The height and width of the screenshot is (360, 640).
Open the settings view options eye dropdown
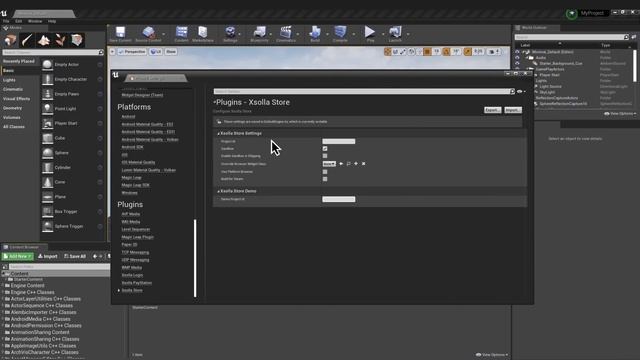click(521, 91)
